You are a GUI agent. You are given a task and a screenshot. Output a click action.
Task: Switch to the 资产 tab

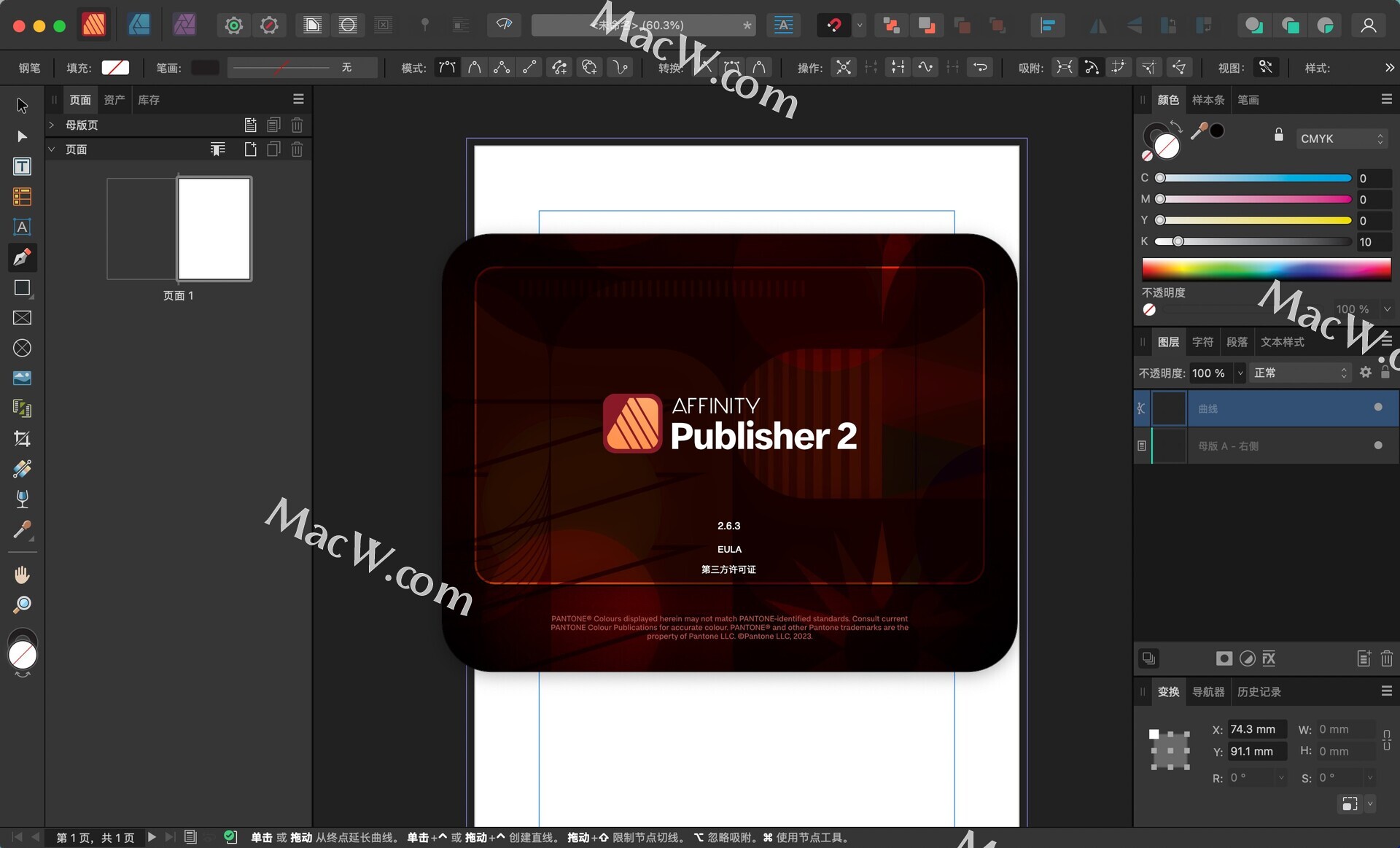(x=114, y=100)
